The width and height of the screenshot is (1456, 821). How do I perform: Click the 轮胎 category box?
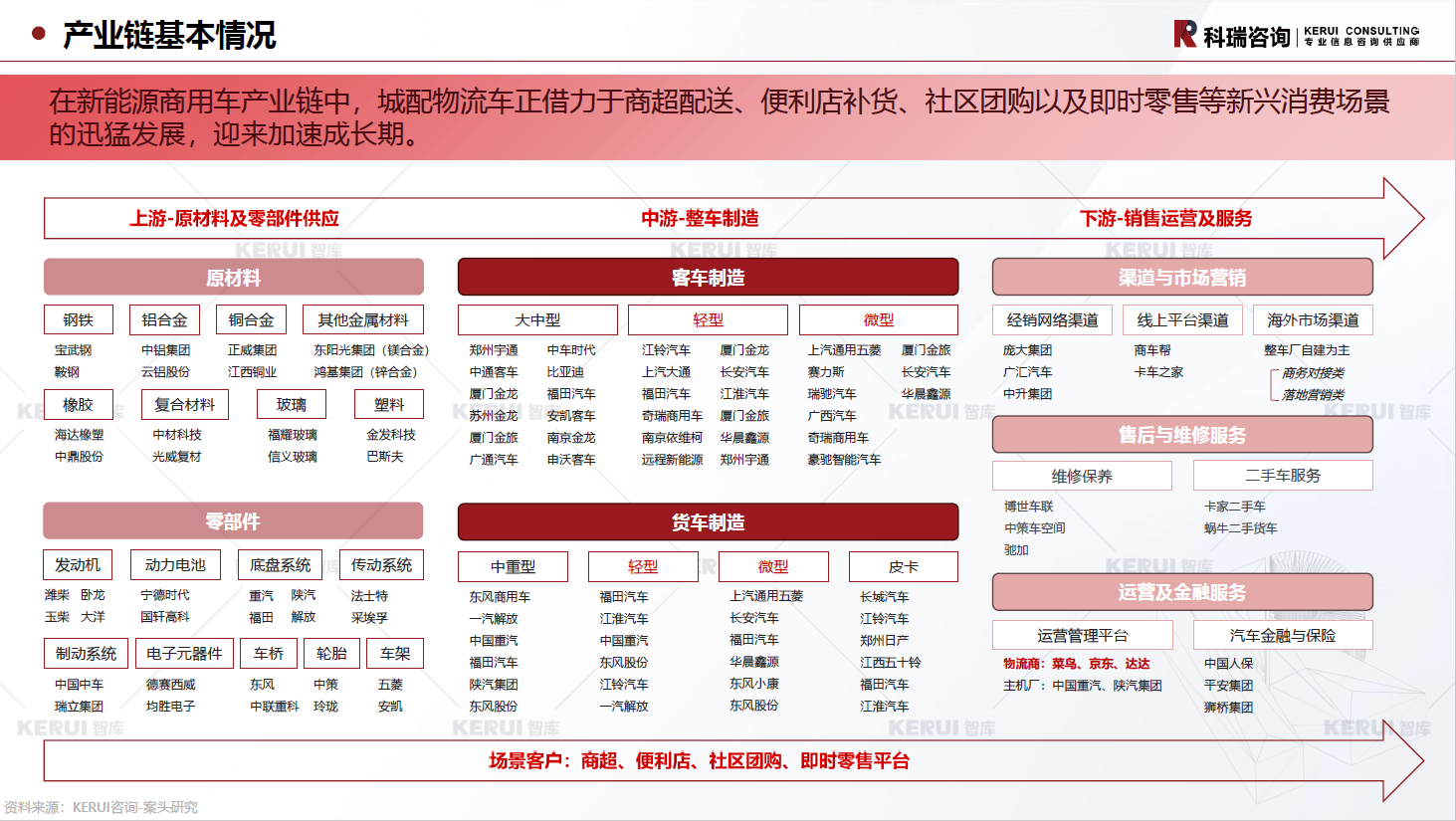[x=332, y=653]
